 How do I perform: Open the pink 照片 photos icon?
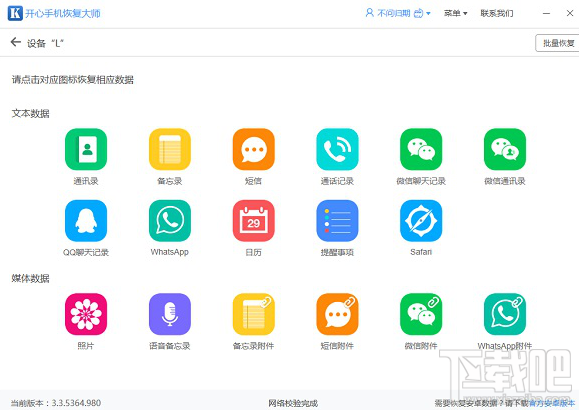click(86, 314)
